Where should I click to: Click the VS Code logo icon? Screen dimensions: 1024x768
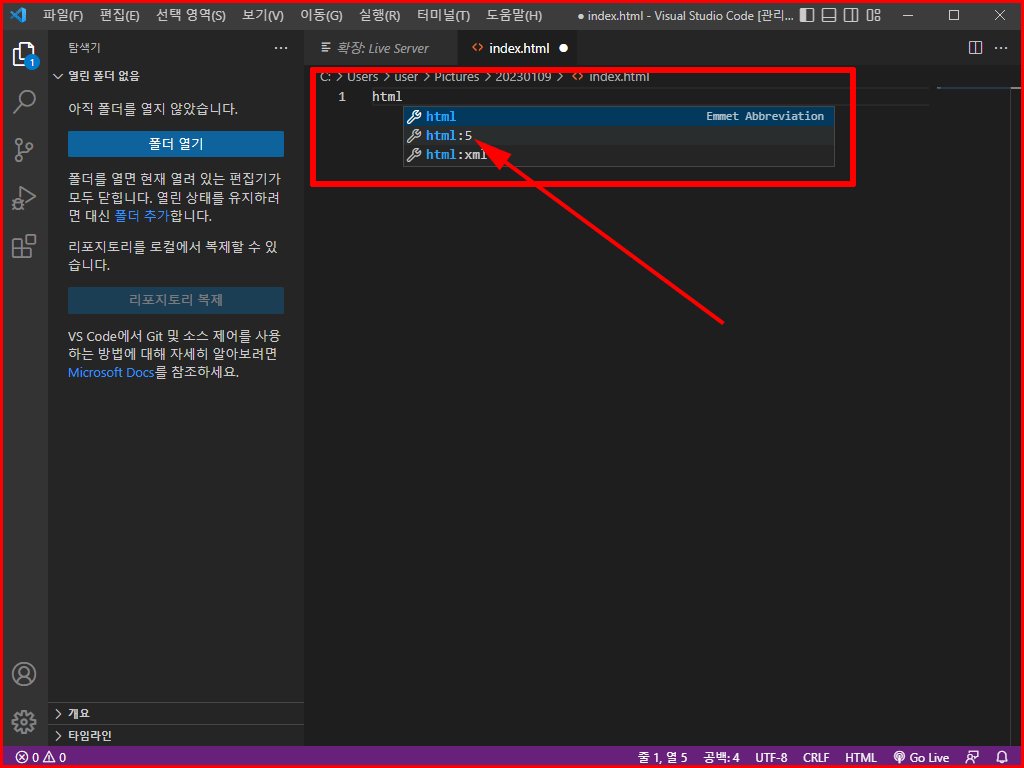(18, 14)
